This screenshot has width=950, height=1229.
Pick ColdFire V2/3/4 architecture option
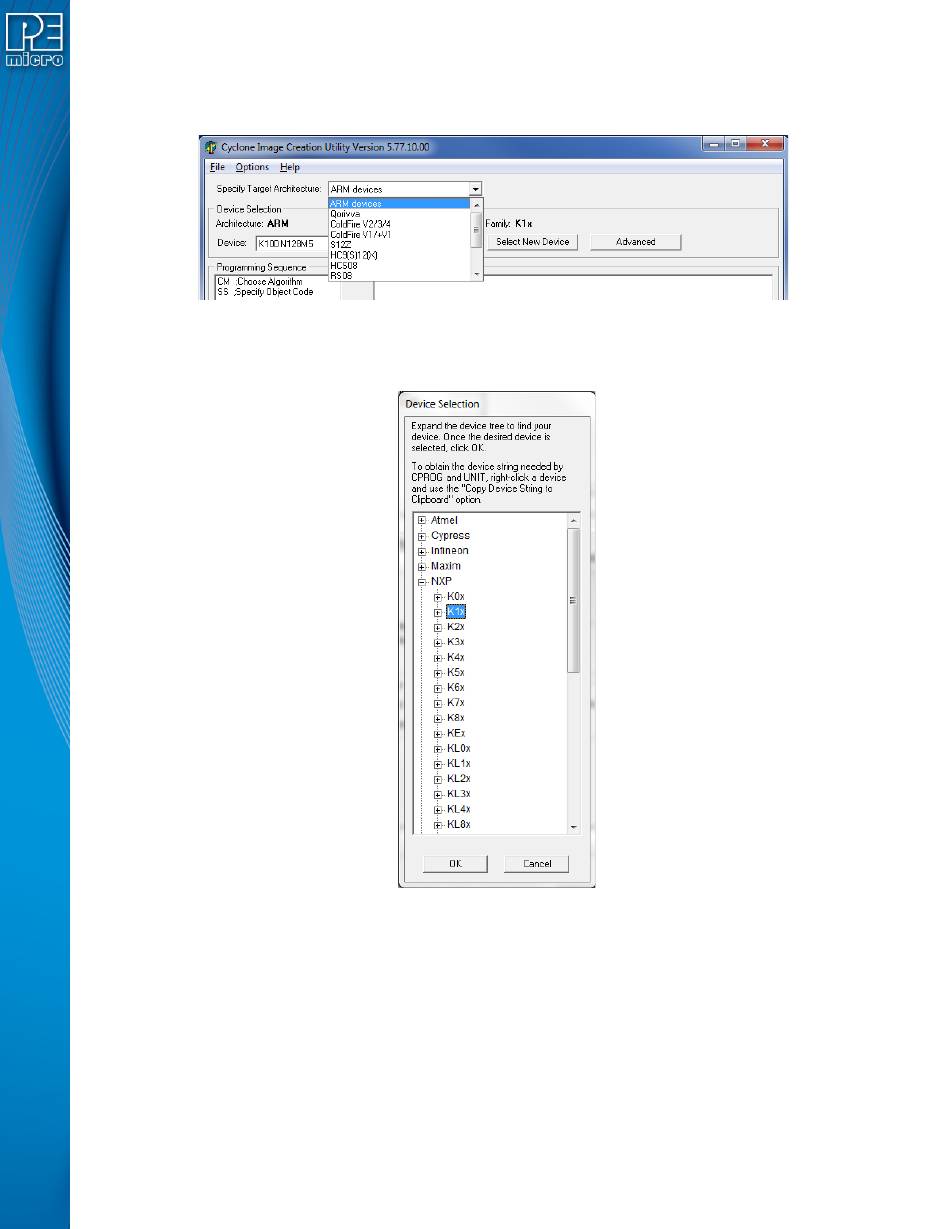tap(399, 223)
